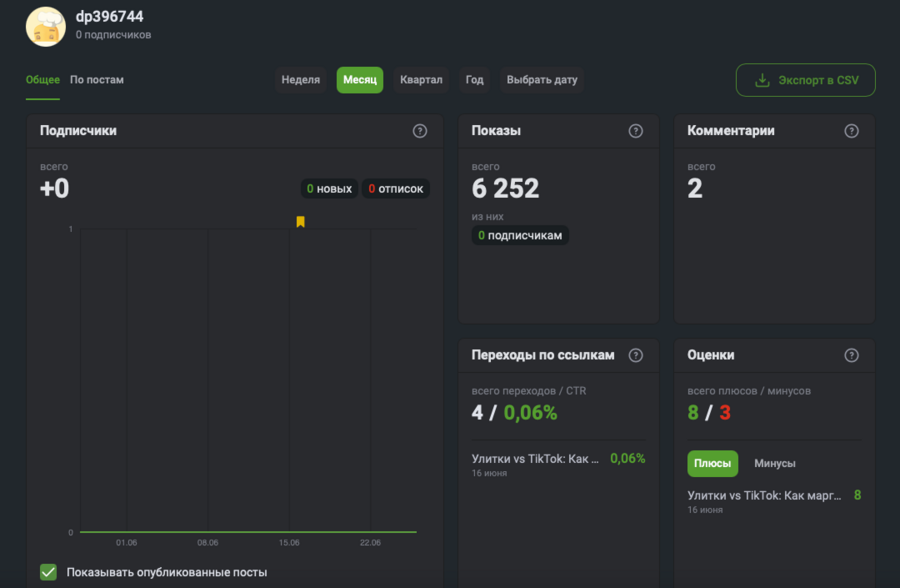Click Экспорт в CSV button
This screenshot has width=900, height=588.
805,80
